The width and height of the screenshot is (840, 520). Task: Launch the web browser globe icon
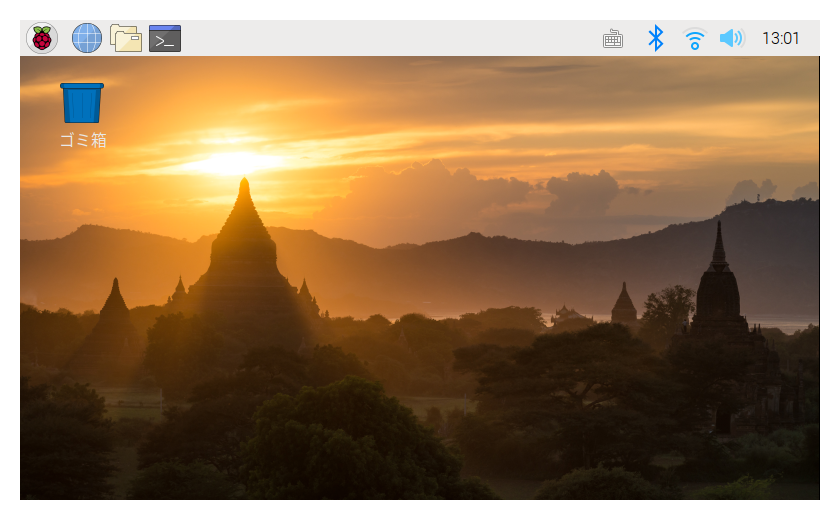[87, 38]
